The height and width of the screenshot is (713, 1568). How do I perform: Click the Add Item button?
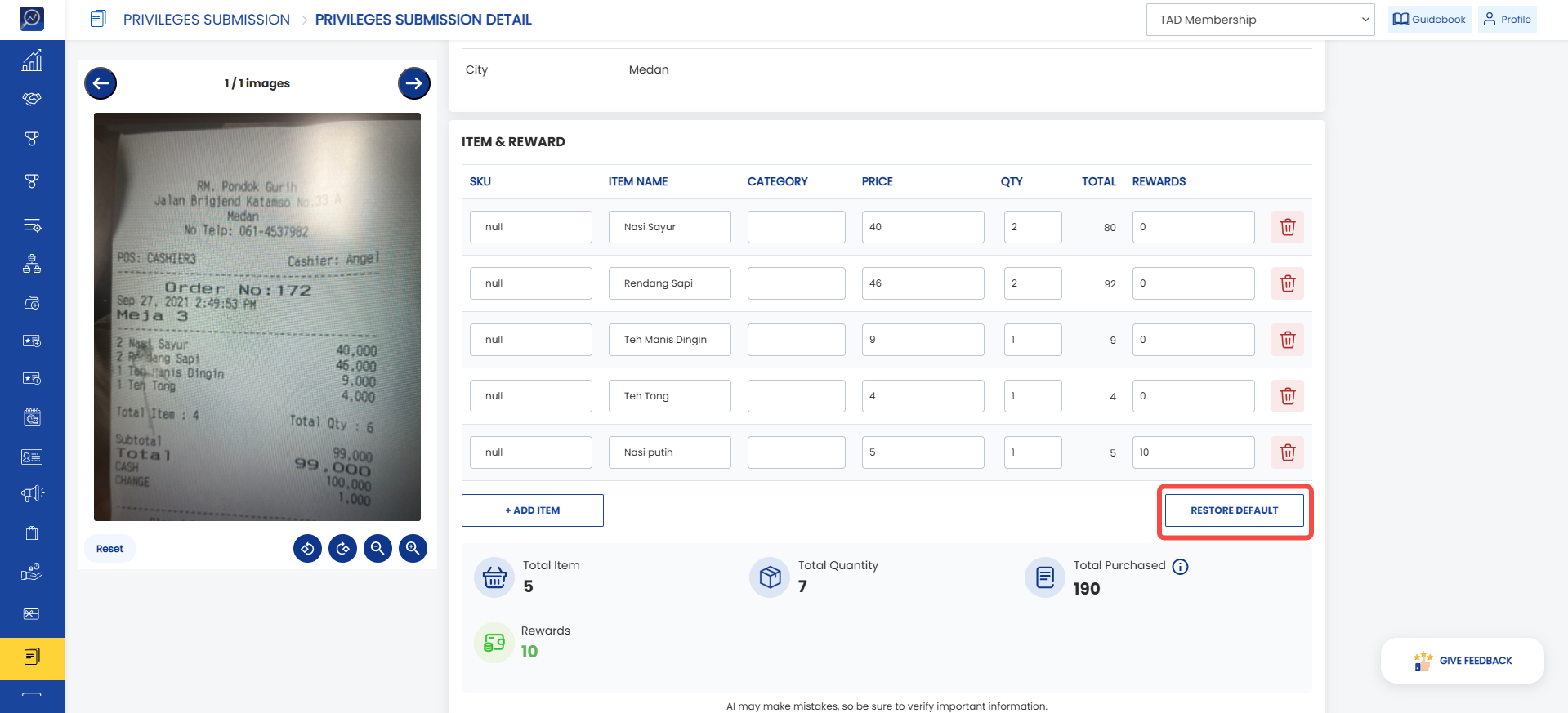(533, 510)
